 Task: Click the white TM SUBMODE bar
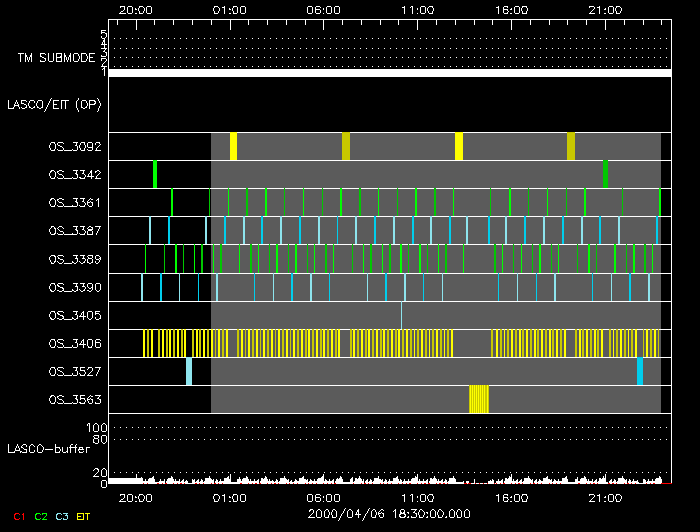[x=389, y=73]
